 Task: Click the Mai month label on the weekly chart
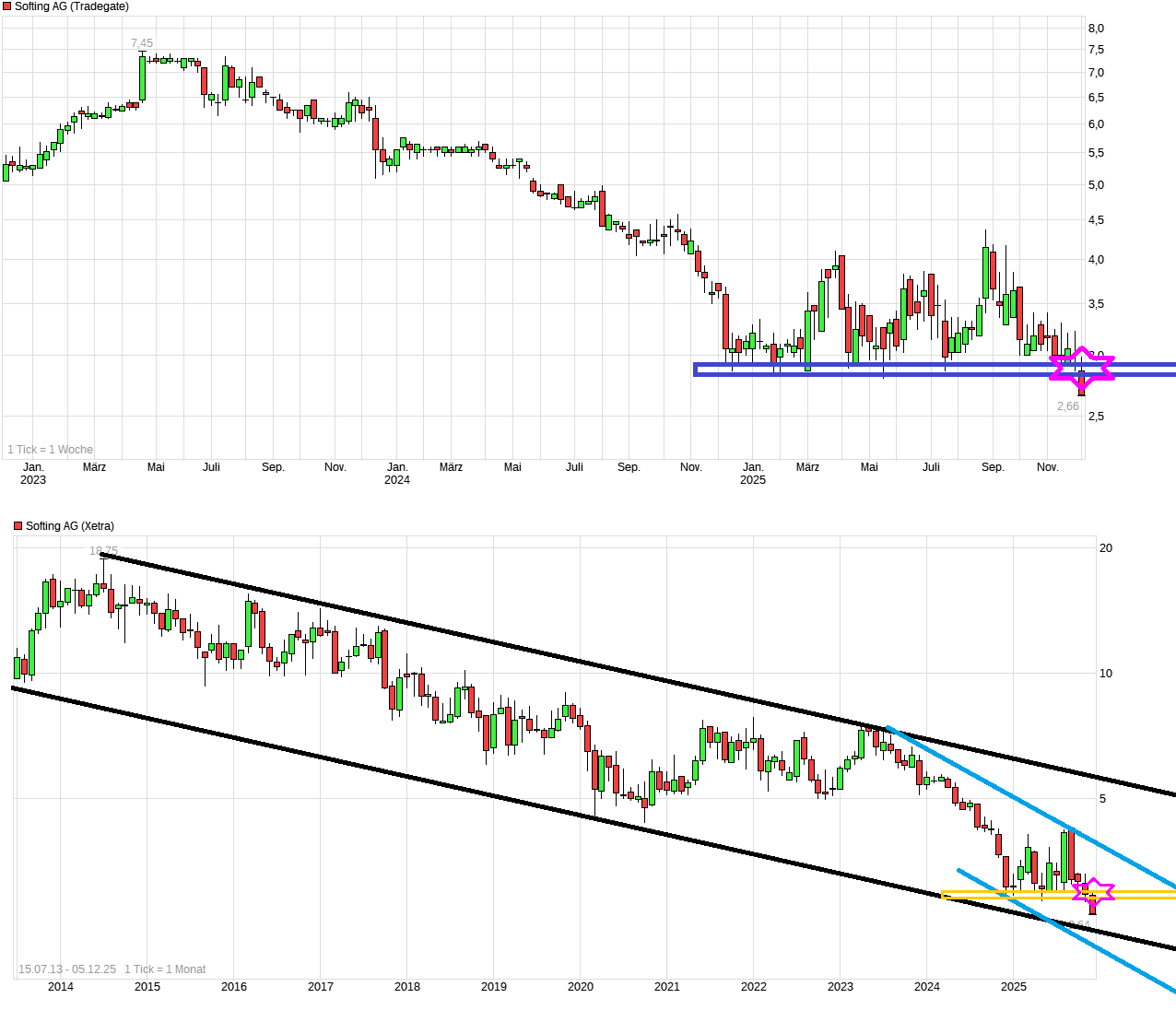pos(155,467)
